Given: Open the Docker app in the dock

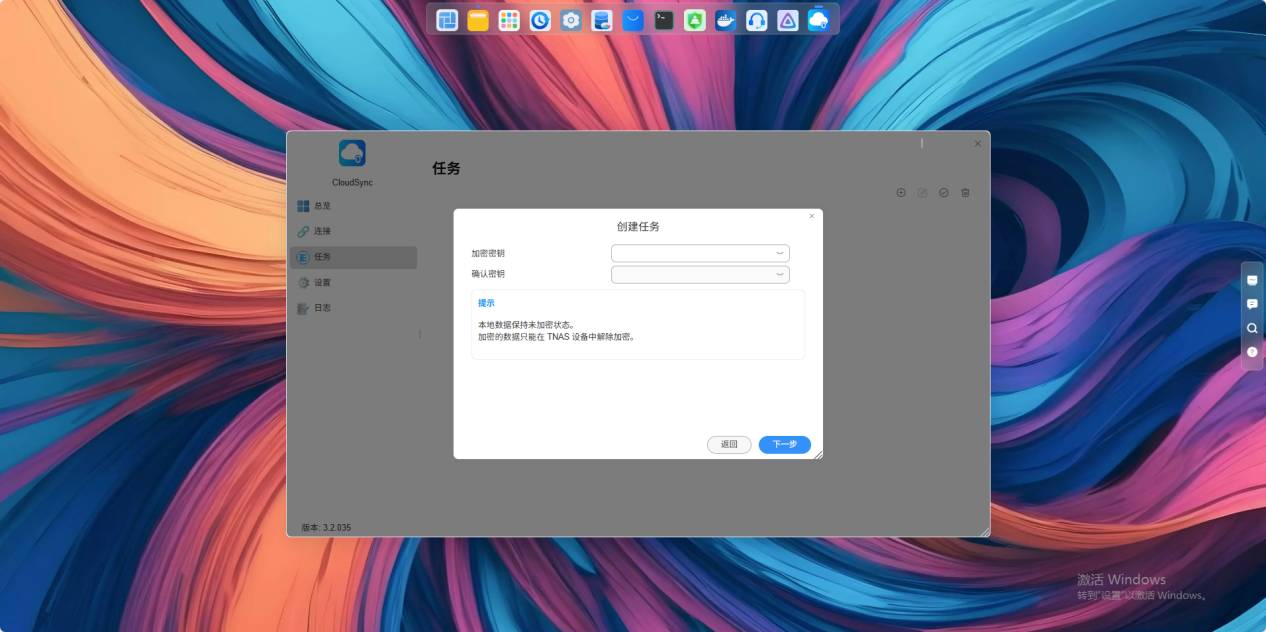Looking at the screenshot, I should 725,19.
